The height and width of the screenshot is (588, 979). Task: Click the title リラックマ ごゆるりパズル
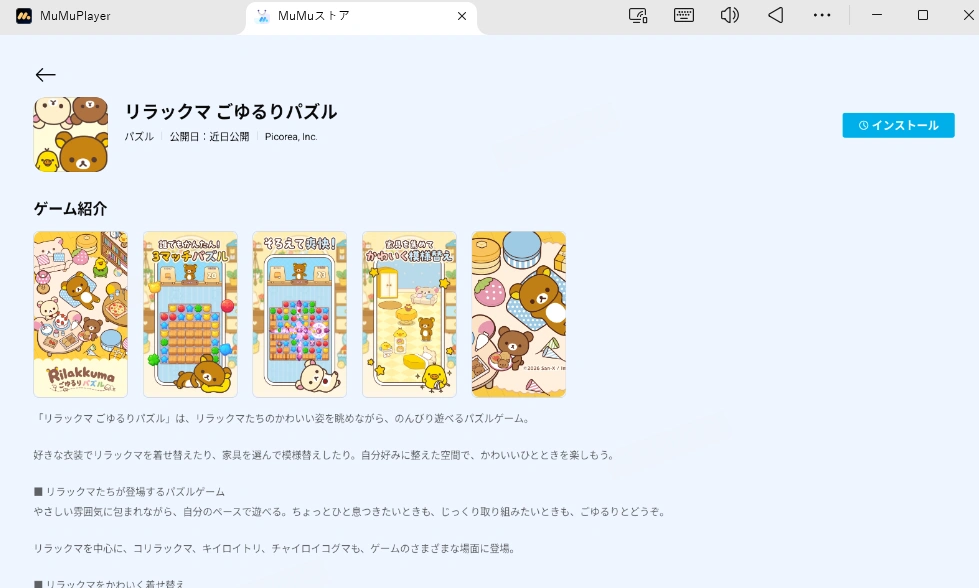pos(231,112)
